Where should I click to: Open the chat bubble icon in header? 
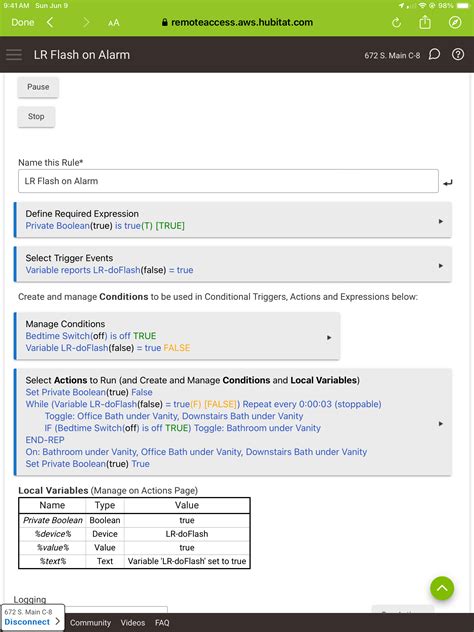click(x=434, y=54)
